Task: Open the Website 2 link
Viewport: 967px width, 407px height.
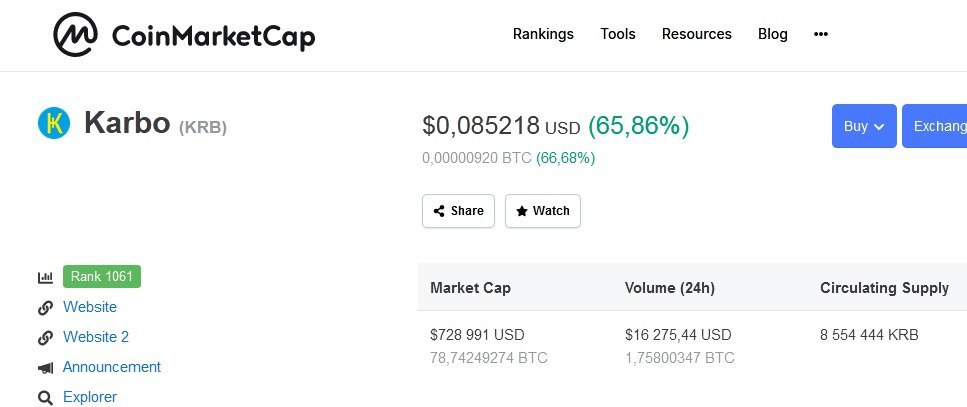Action: (96, 337)
